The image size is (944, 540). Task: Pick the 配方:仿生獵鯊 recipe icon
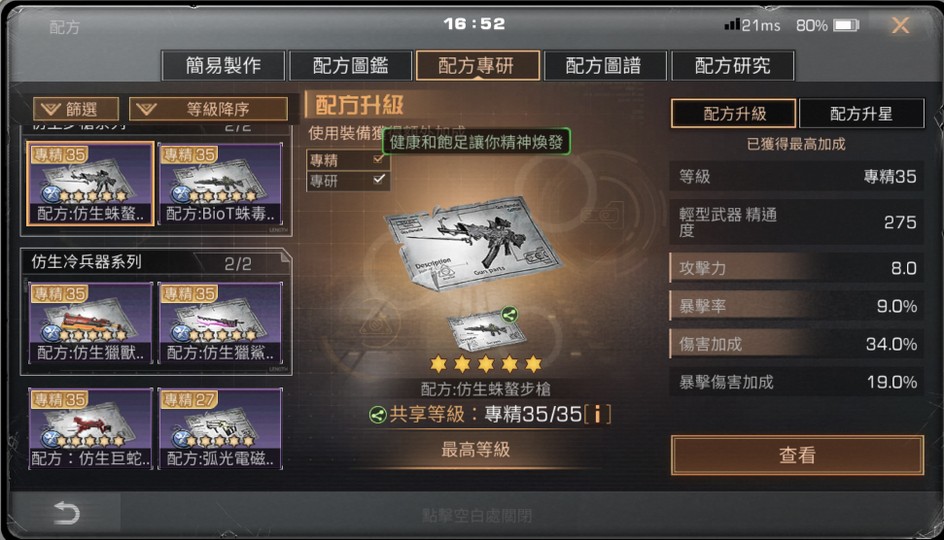pos(220,323)
